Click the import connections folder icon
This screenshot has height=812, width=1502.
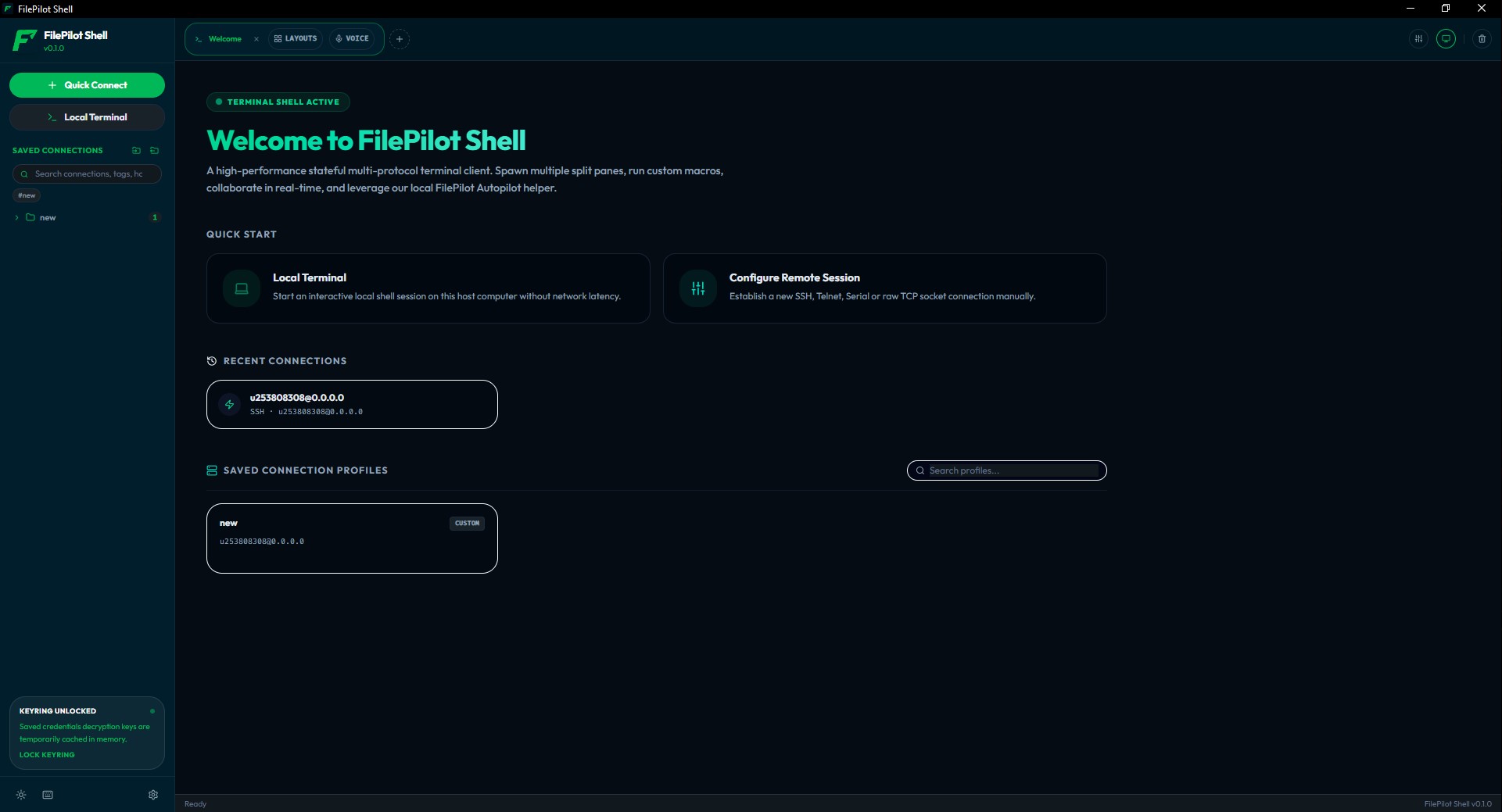pyautogui.click(x=137, y=150)
